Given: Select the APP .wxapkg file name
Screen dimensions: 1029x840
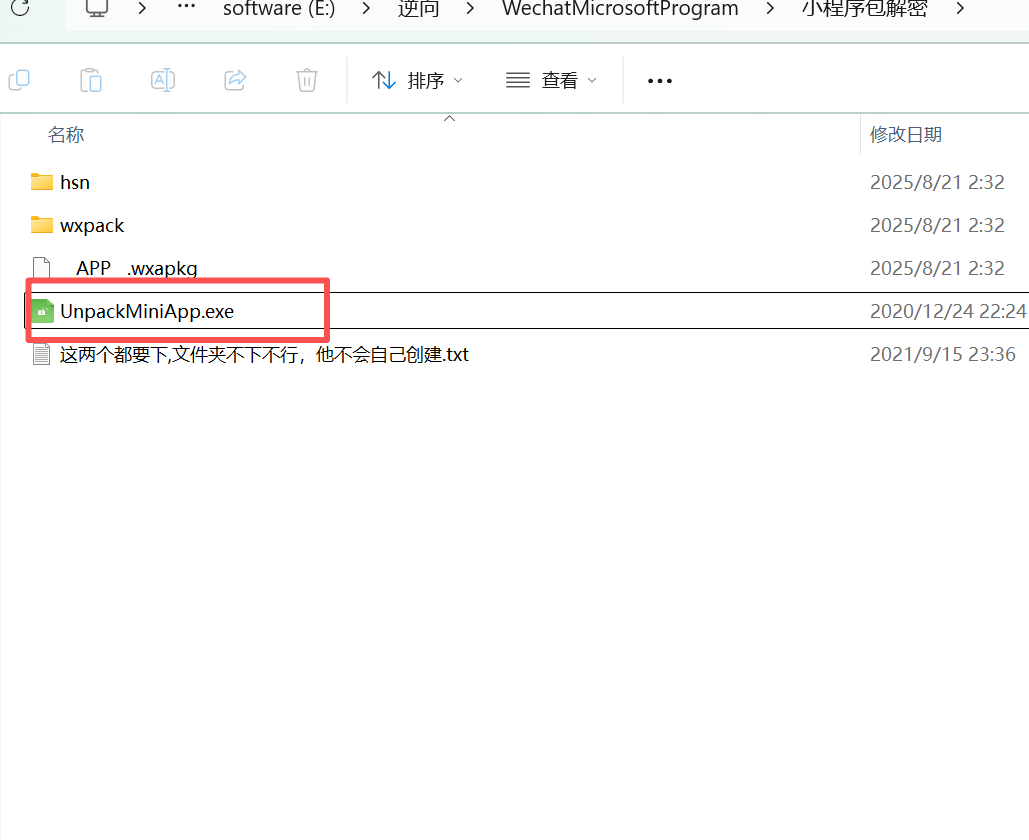Looking at the screenshot, I should 136,268.
